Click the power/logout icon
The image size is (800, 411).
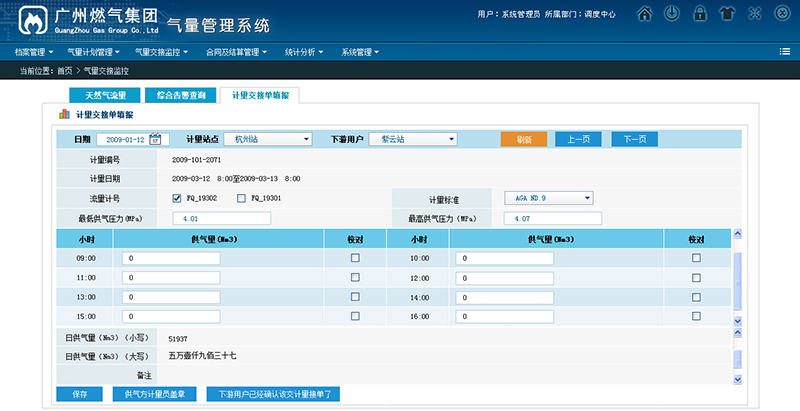point(674,15)
